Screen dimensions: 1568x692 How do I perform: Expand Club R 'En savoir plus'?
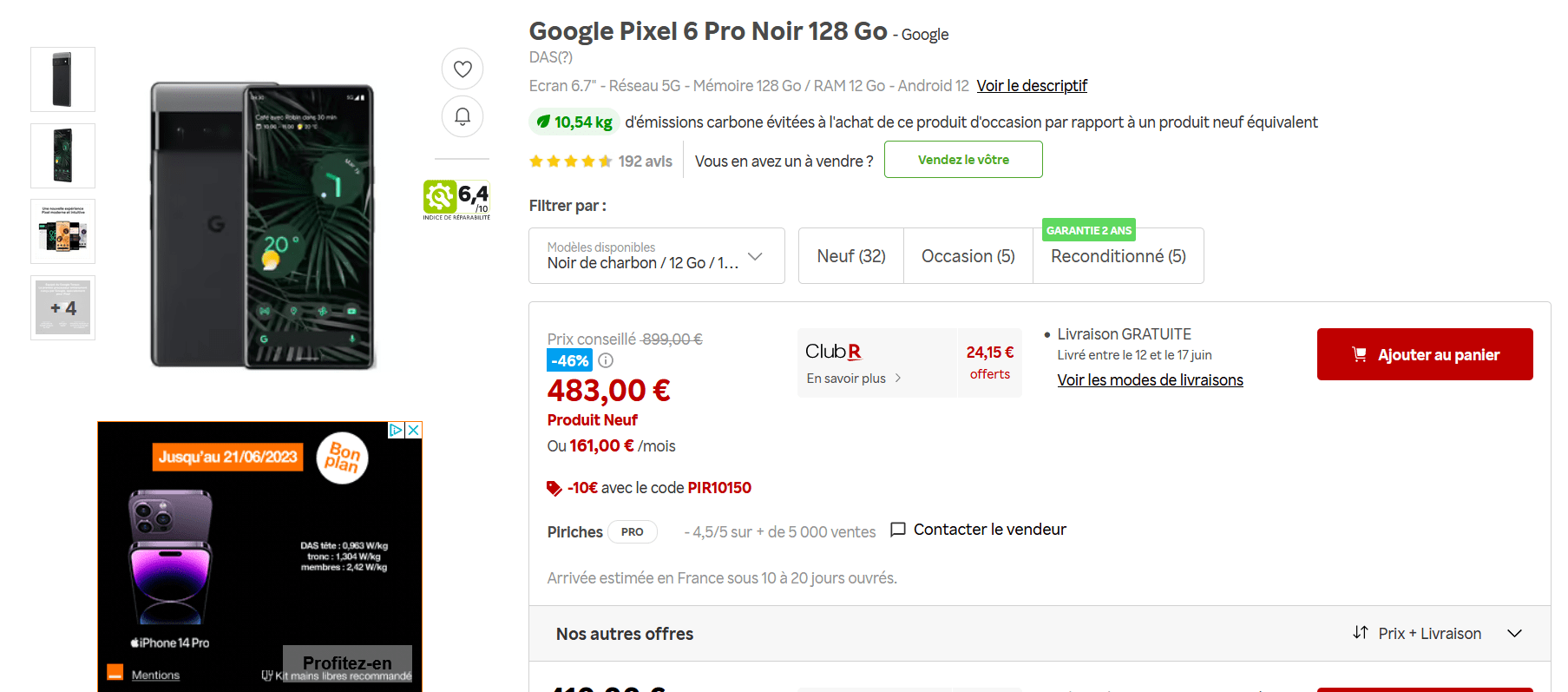point(854,379)
